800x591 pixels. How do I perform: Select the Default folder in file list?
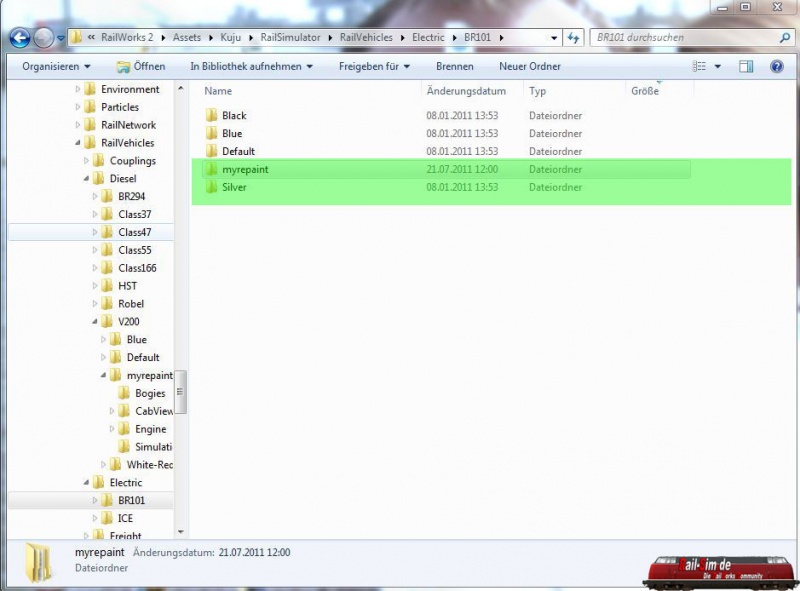click(238, 152)
